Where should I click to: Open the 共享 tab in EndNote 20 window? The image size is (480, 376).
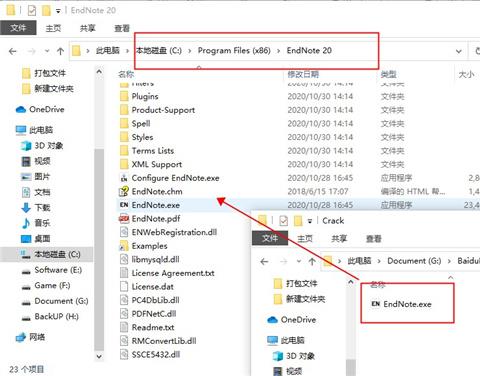(x=88, y=28)
